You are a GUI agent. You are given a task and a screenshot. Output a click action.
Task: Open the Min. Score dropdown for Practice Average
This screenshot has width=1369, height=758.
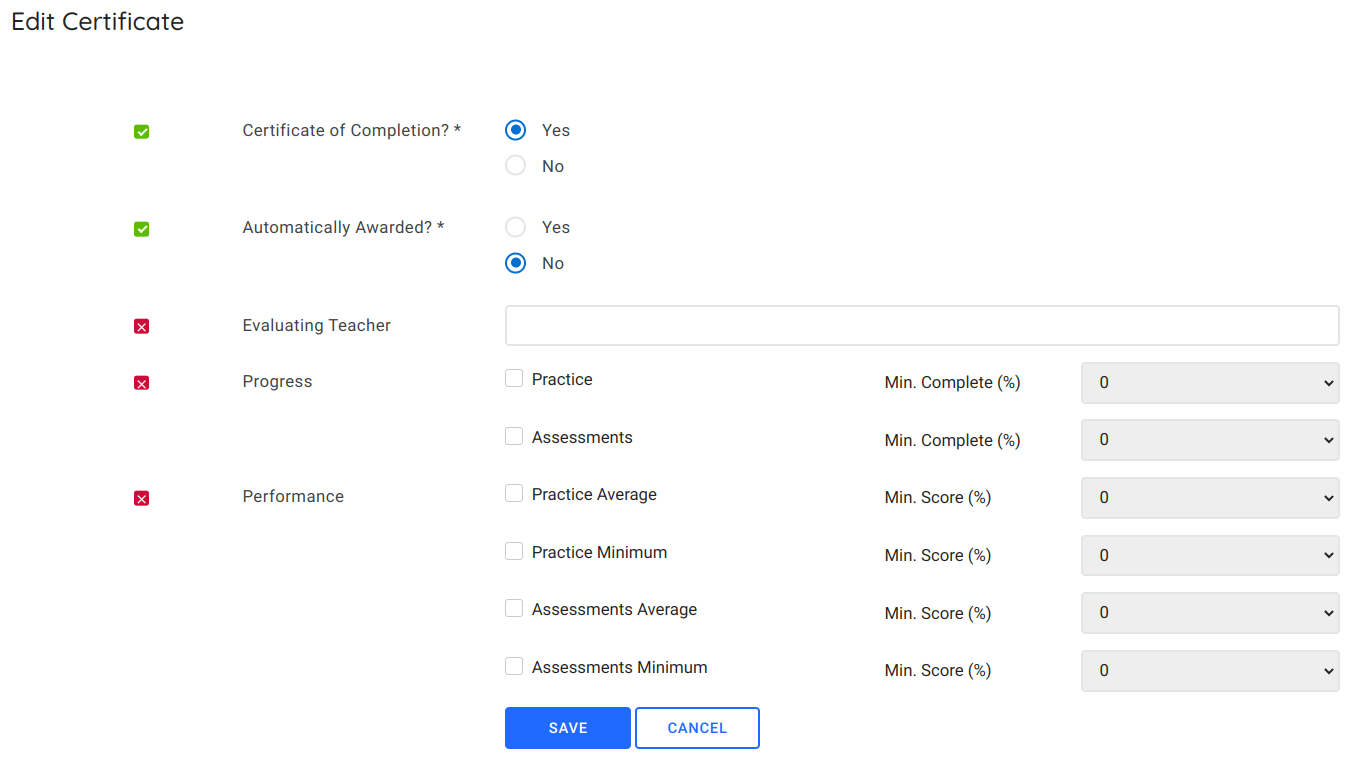(x=1209, y=497)
